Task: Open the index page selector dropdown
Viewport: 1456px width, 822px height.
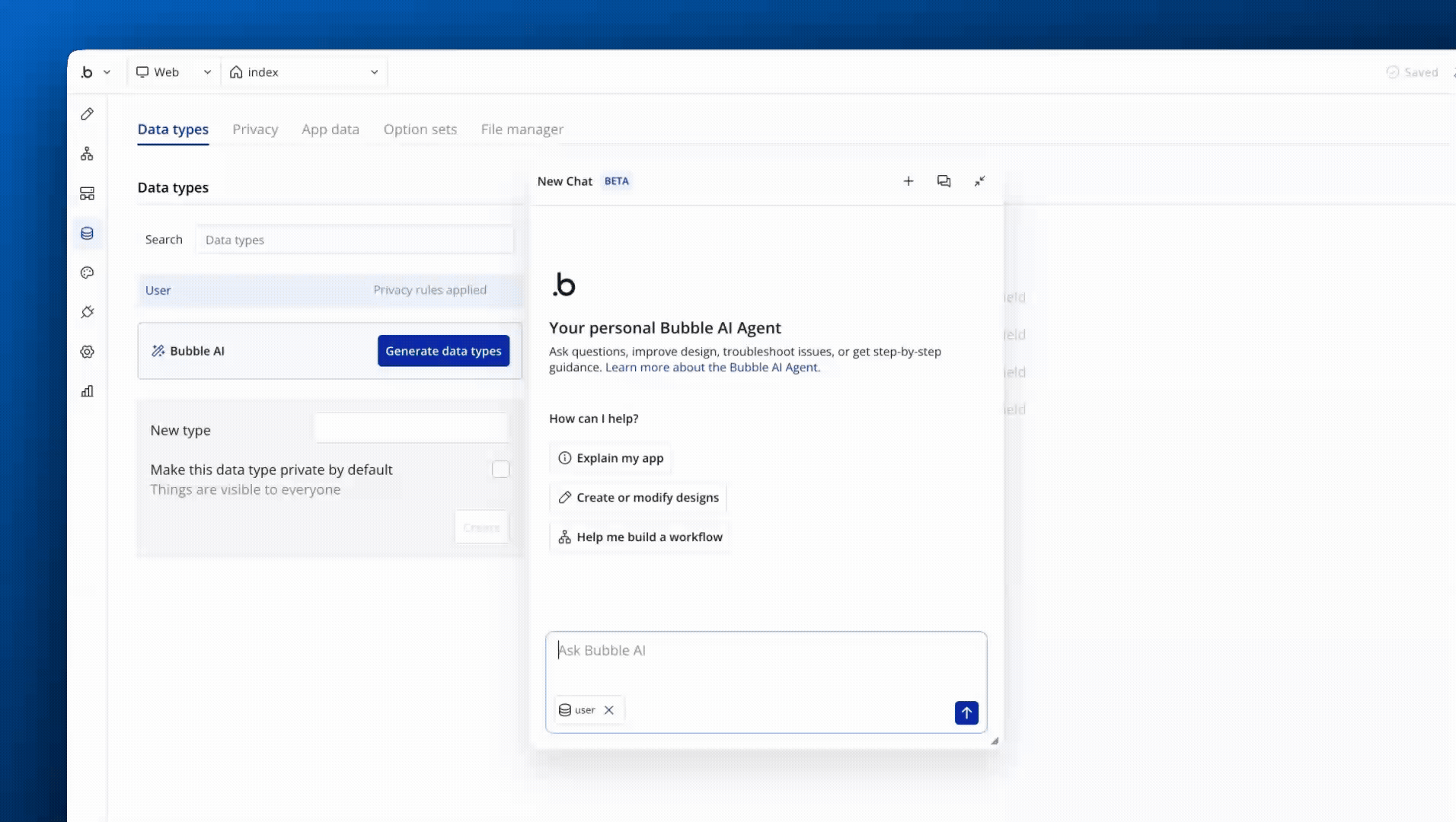Action: [x=304, y=72]
